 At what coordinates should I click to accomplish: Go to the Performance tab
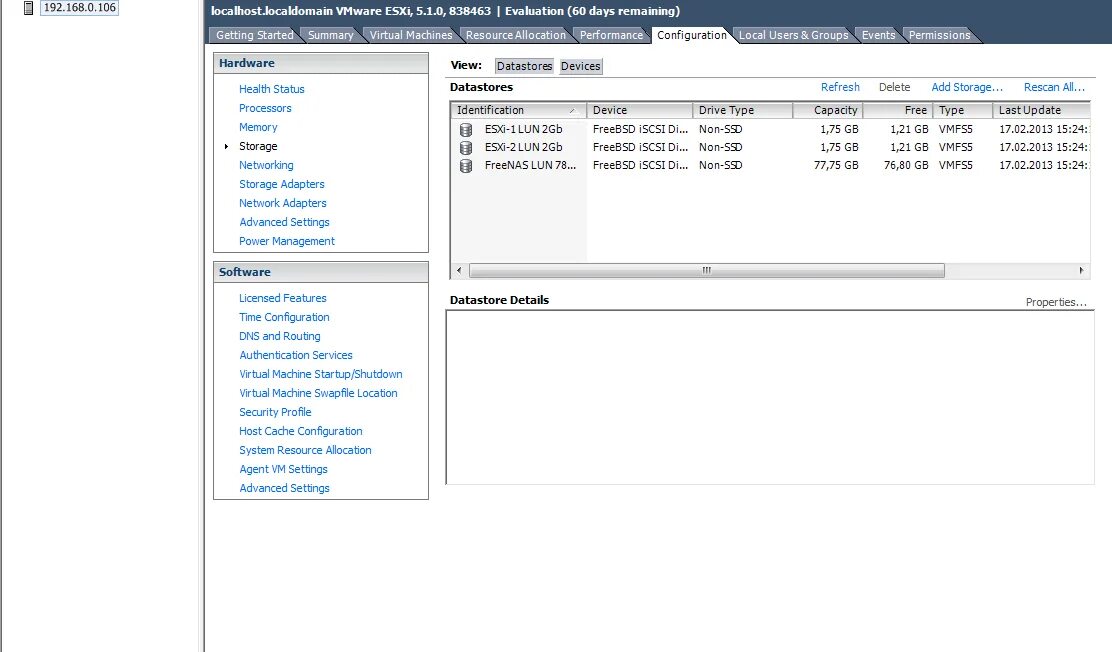coord(611,35)
